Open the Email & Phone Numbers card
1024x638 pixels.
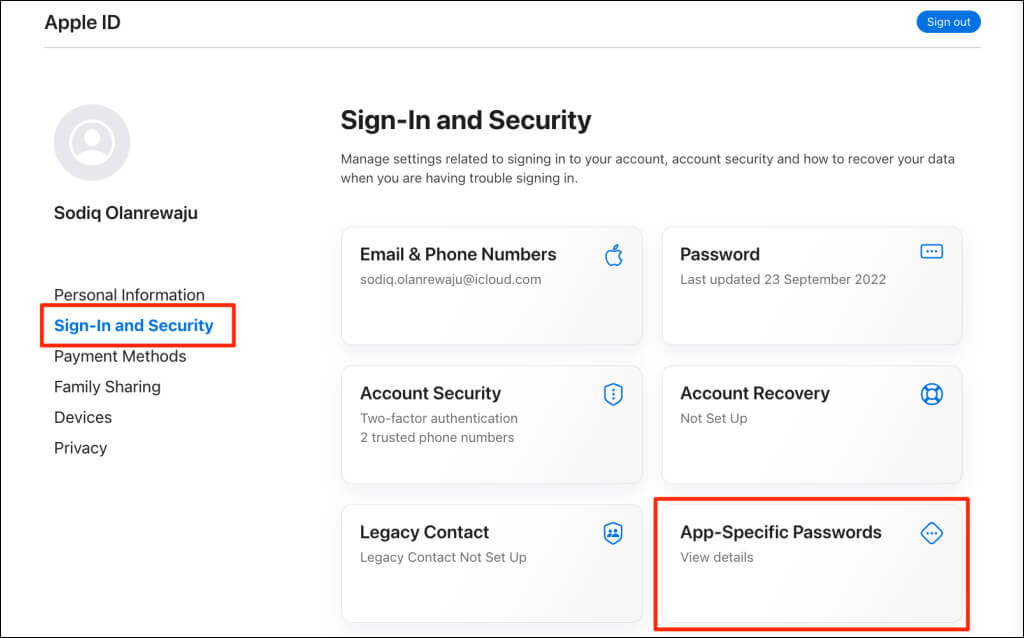(x=492, y=285)
